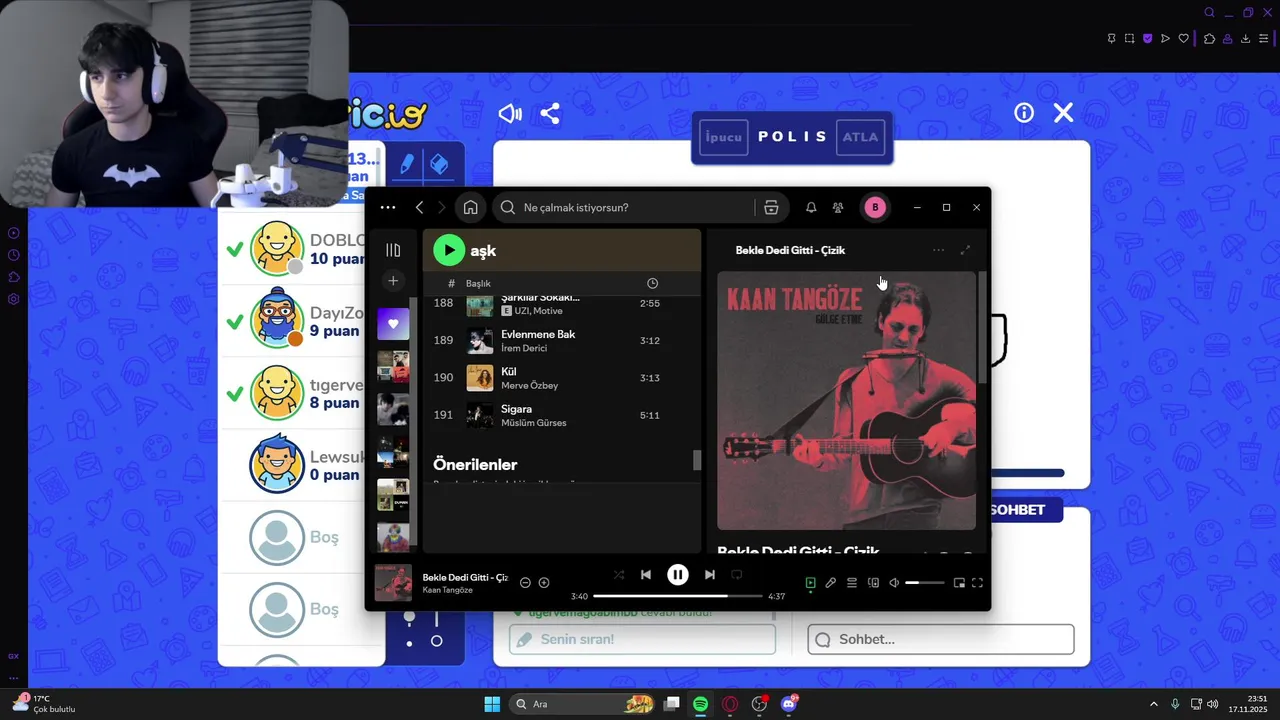Open Opera GX easy setup sliders icon
Viewport: 1280px width, 720px height.
tap(1264, 39)
